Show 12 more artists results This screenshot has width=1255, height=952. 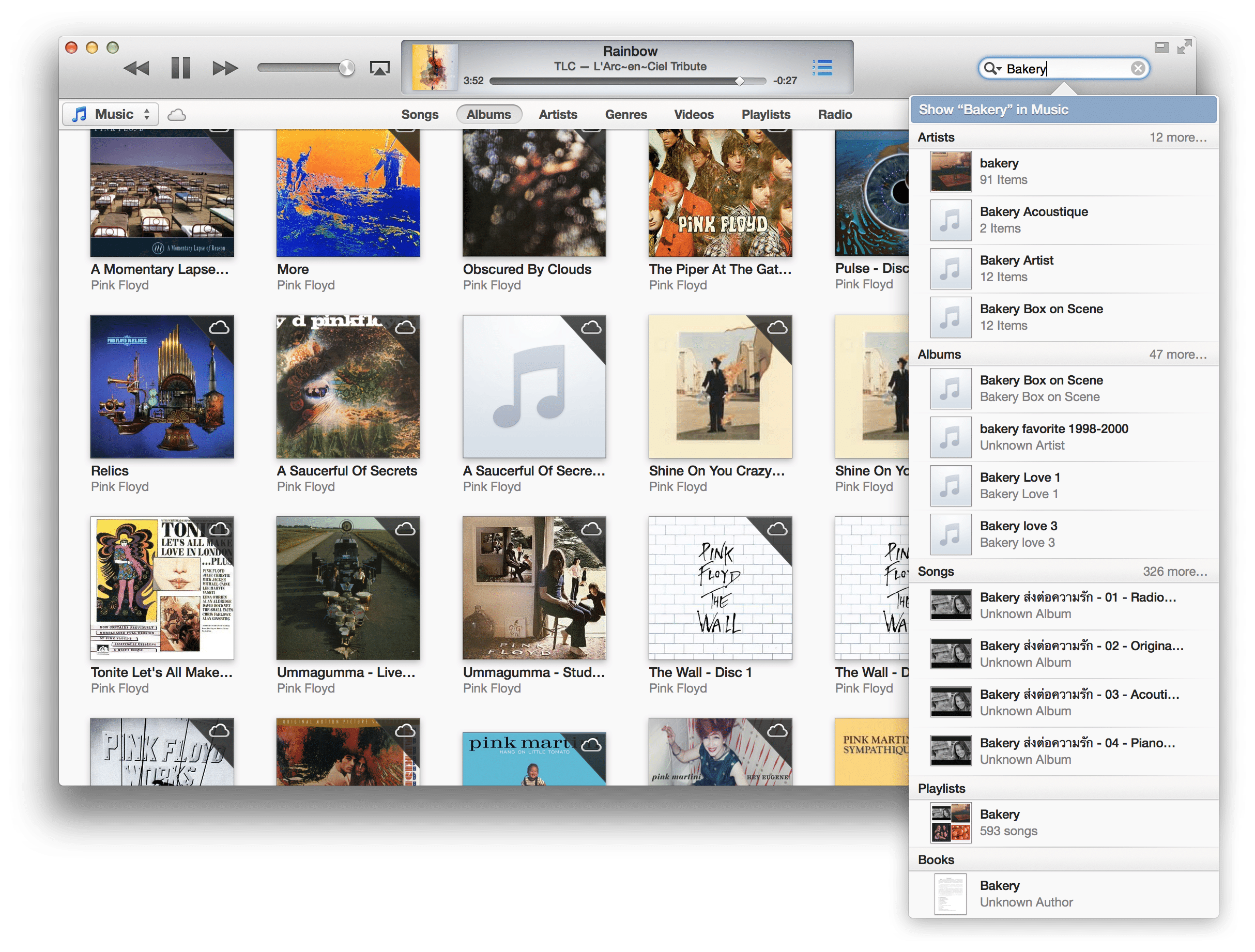(x=1178, y=137)
